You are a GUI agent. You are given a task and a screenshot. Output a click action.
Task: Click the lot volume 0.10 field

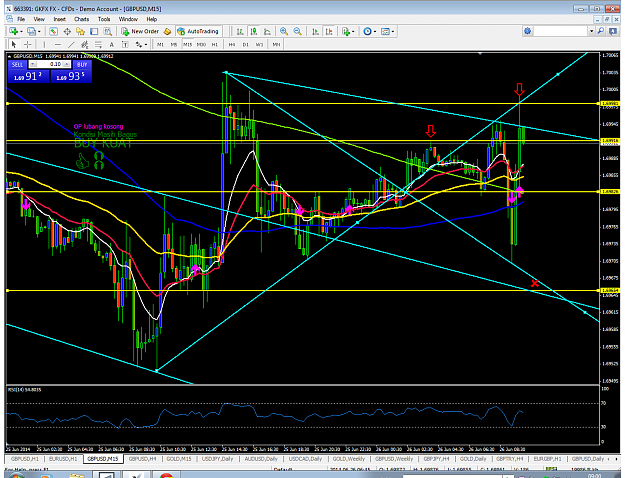point(49,64)
